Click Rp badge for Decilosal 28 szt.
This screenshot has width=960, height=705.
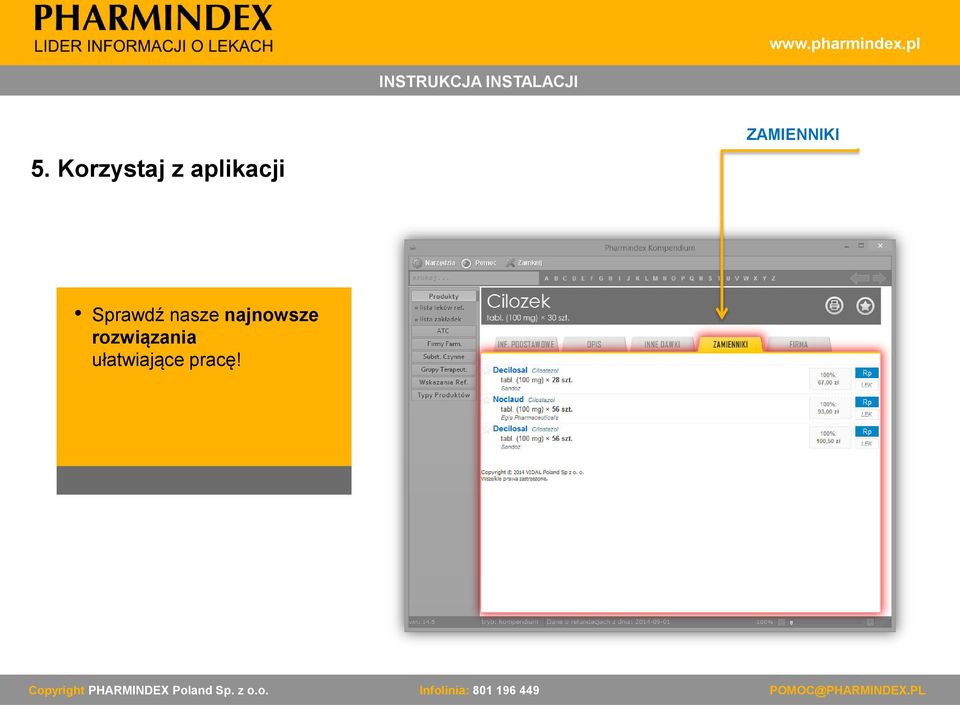pos(867,373)
